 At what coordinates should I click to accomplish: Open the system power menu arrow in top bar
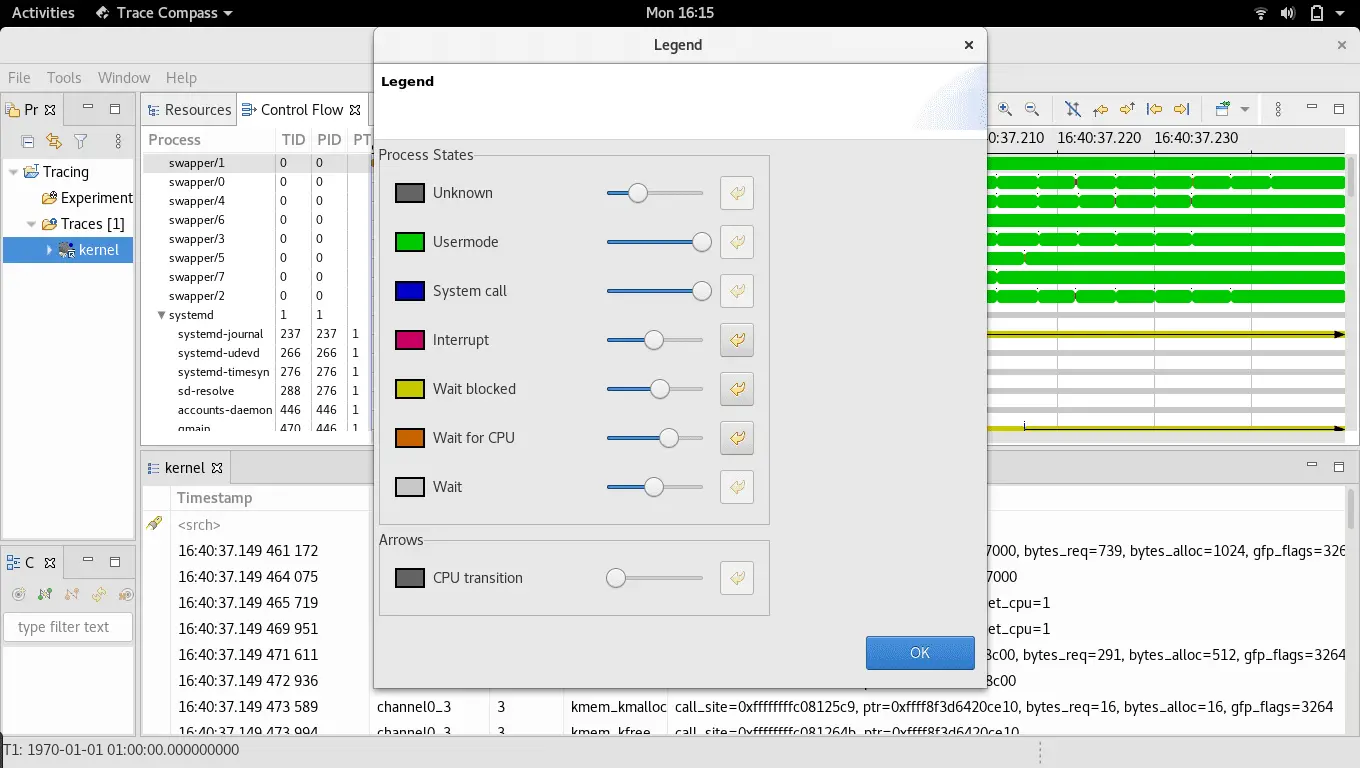click(1342, 13)
